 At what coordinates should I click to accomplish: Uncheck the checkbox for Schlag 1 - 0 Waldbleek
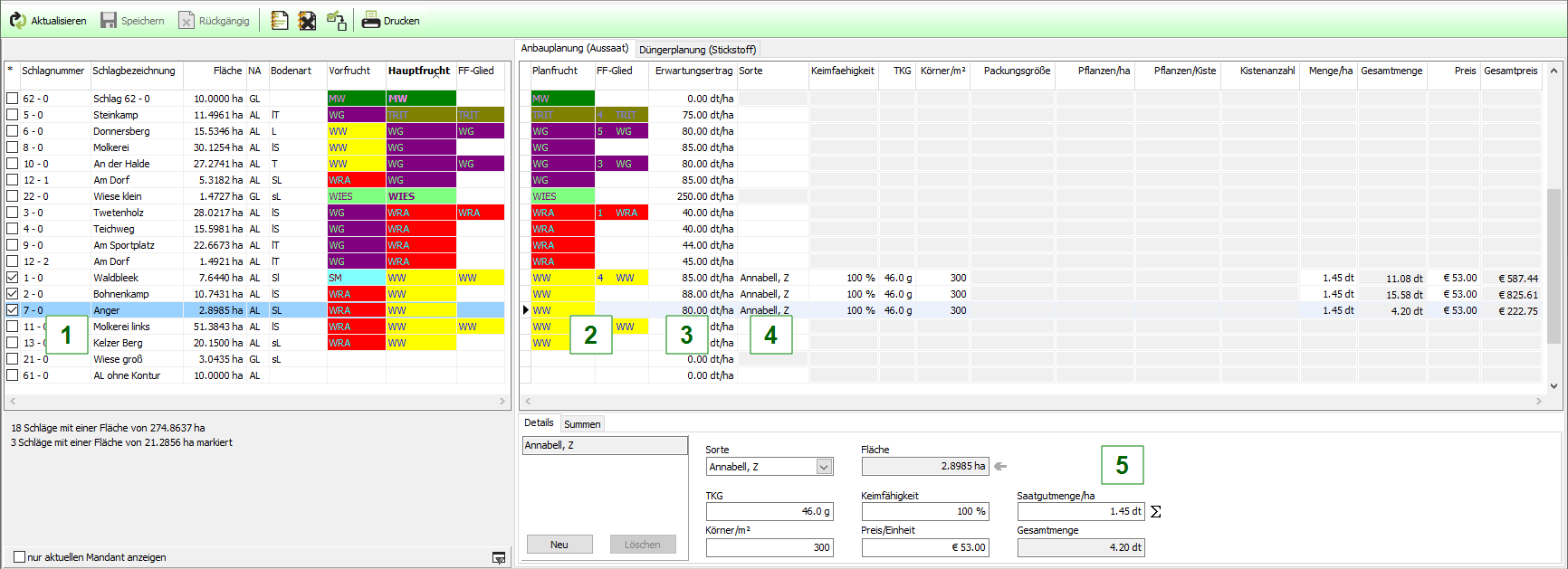coord(13,278)
